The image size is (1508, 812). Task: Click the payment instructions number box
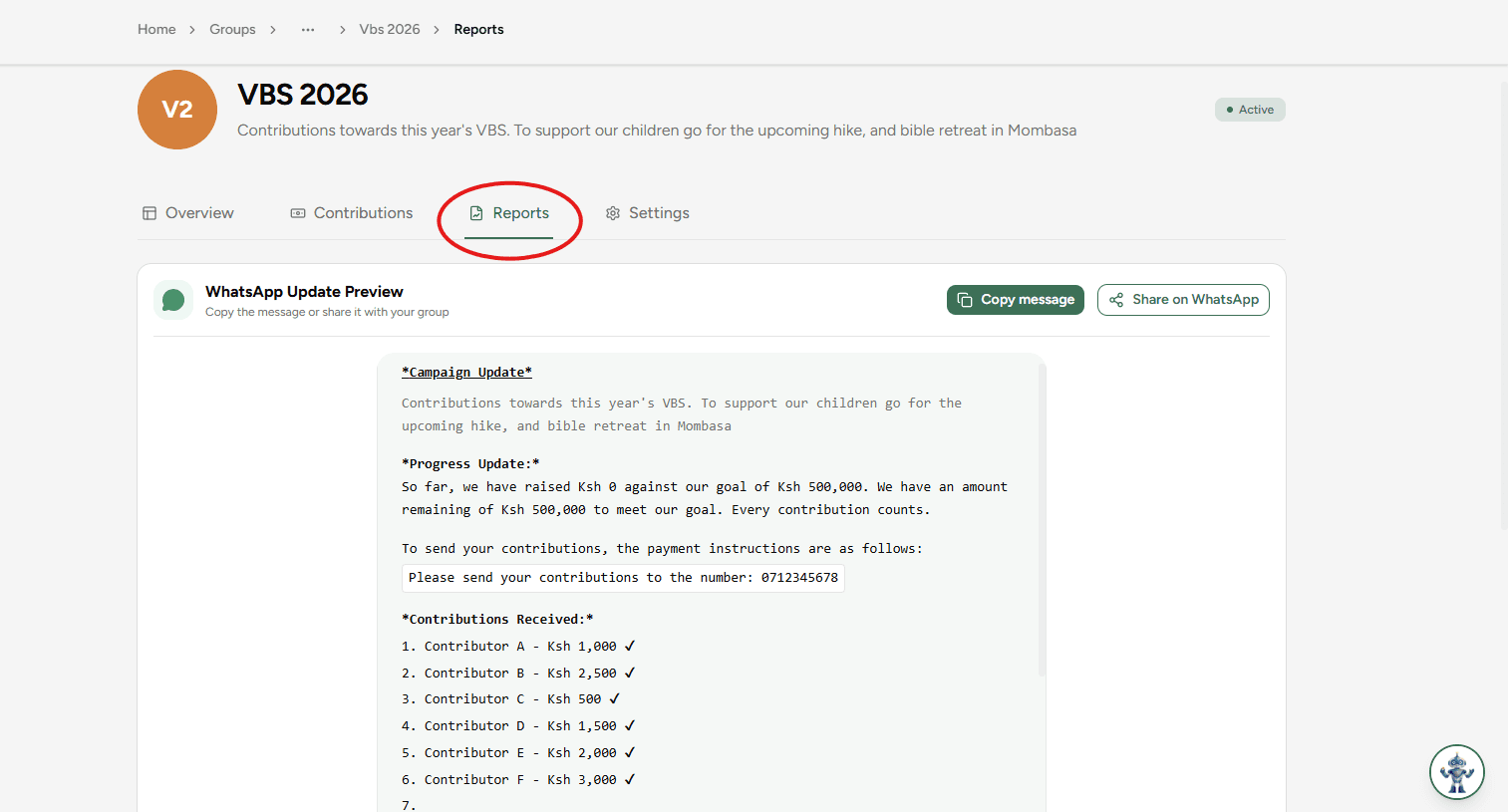coord(623,578)
